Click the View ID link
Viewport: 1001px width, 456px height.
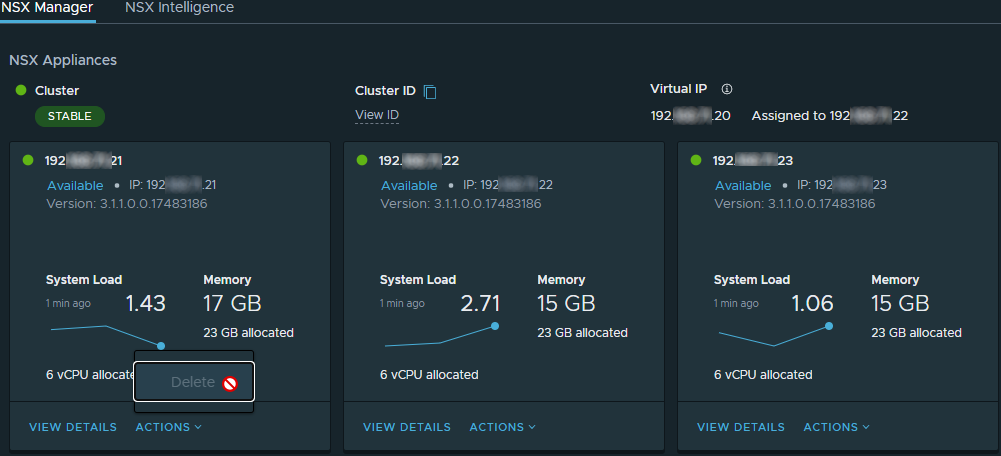click(x=377, y=115)
